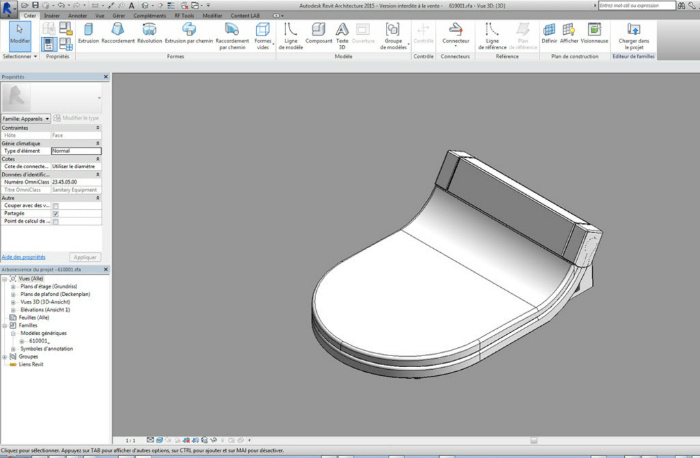Open the Formes vides dropdown
Image resolution: width=700 pixels, height=458 pixels.
click(263, 36)
